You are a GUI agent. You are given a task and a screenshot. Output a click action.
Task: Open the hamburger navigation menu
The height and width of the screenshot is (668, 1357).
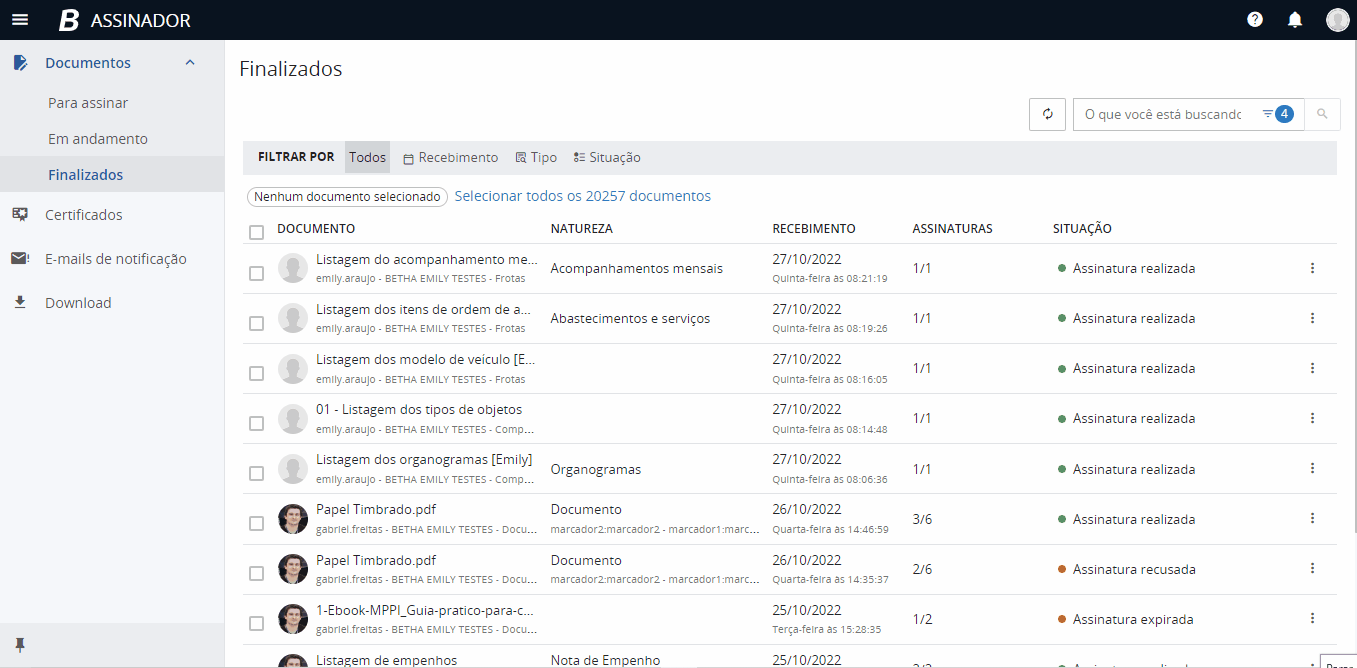20,20
